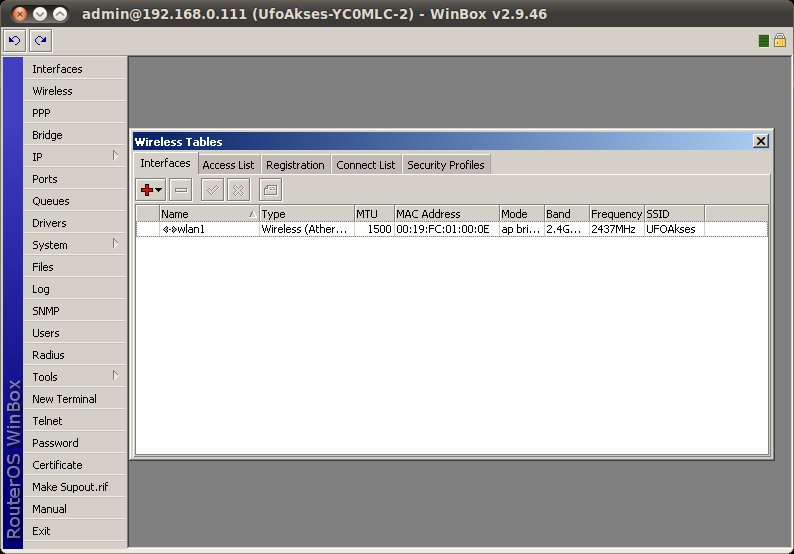
Task: Sort by the Mode column header
Action: click(x=522, y=214)
